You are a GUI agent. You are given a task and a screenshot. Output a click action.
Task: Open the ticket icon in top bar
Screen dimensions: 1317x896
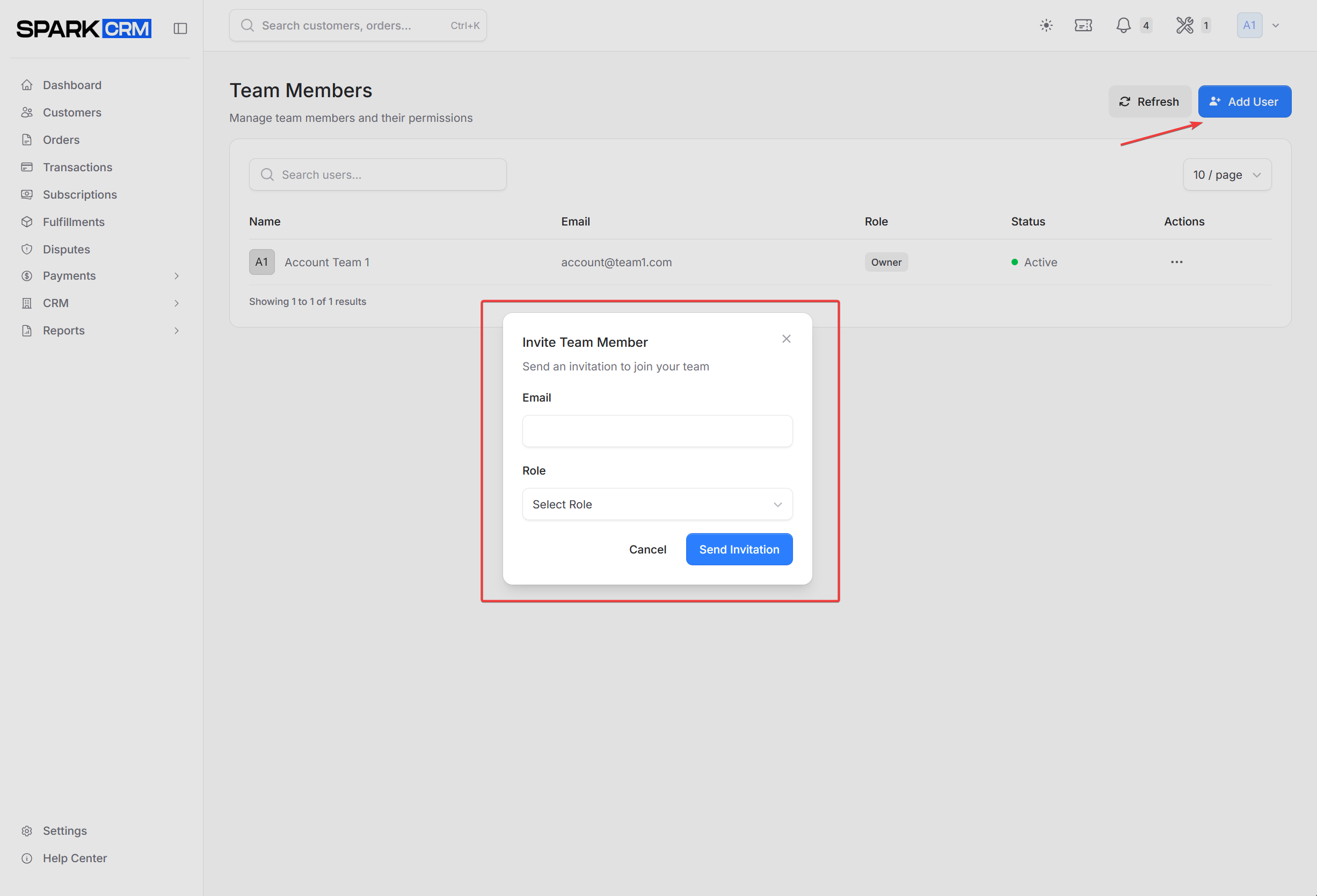pyautogui.click(x=1083, y=26)
